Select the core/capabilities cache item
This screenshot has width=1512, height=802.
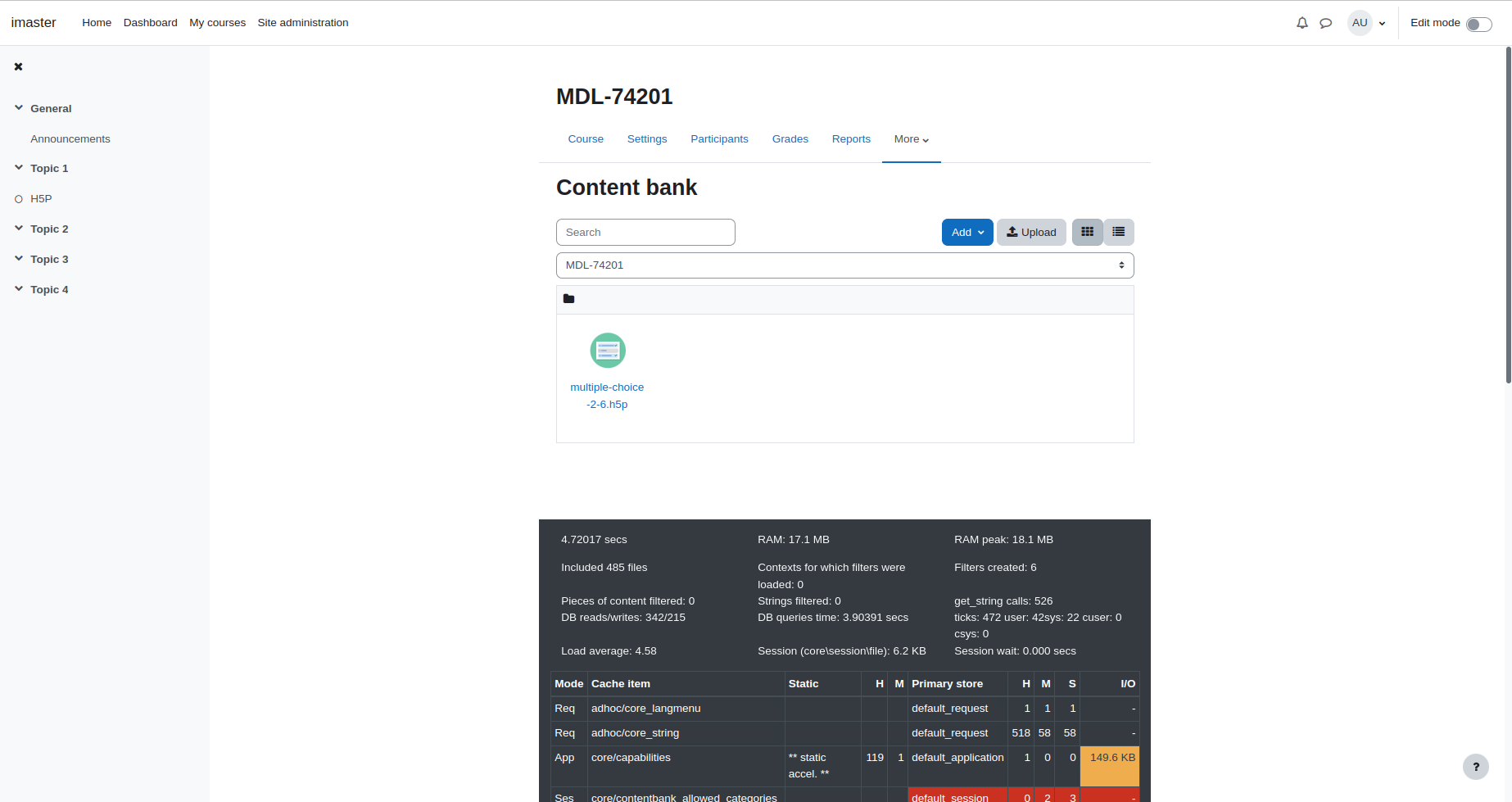tap(631, 758)
